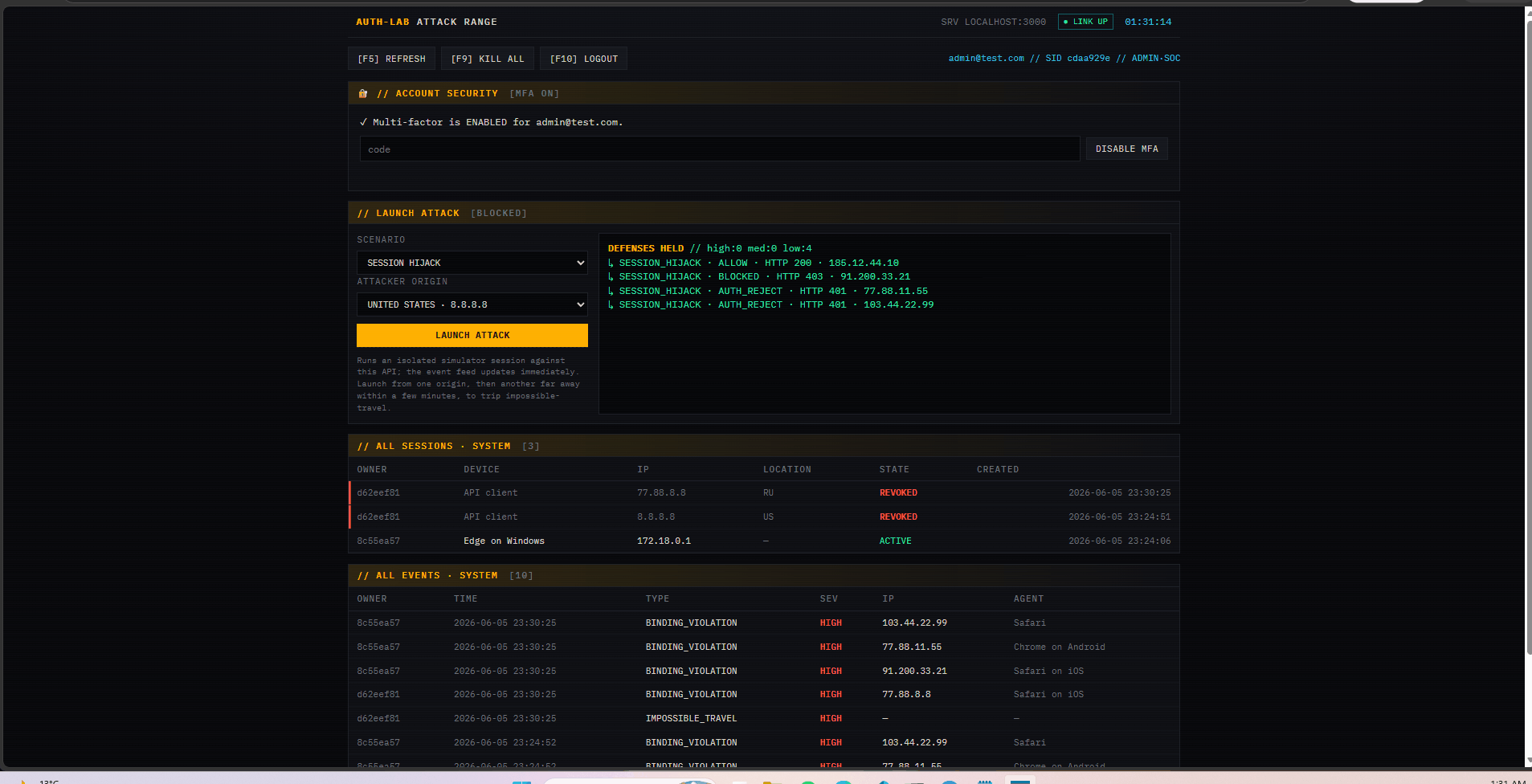Click the IMPOSSIBLE_TRAVEL event type
Screen dimensions: 1532x784
(691, 718)
